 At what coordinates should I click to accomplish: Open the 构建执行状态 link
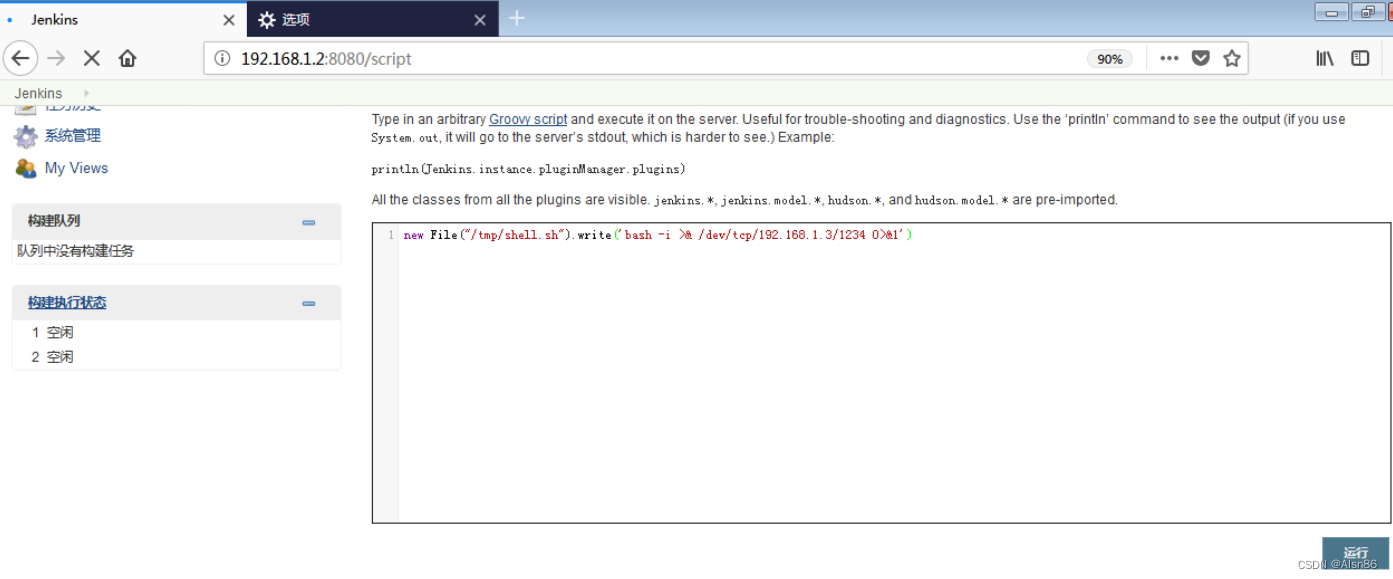67,303
